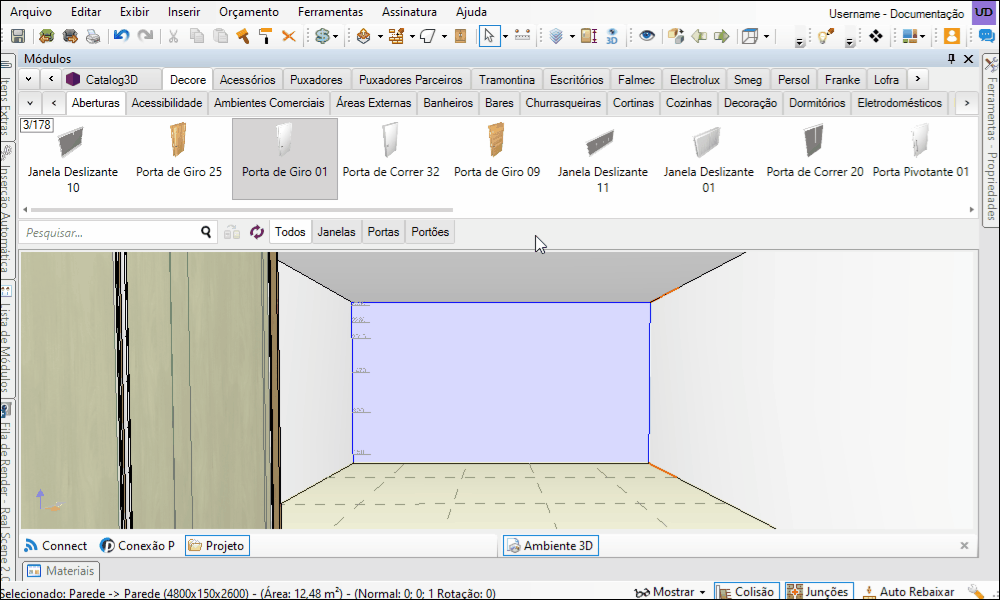Click the magnifier search icon

pos(205,232)
